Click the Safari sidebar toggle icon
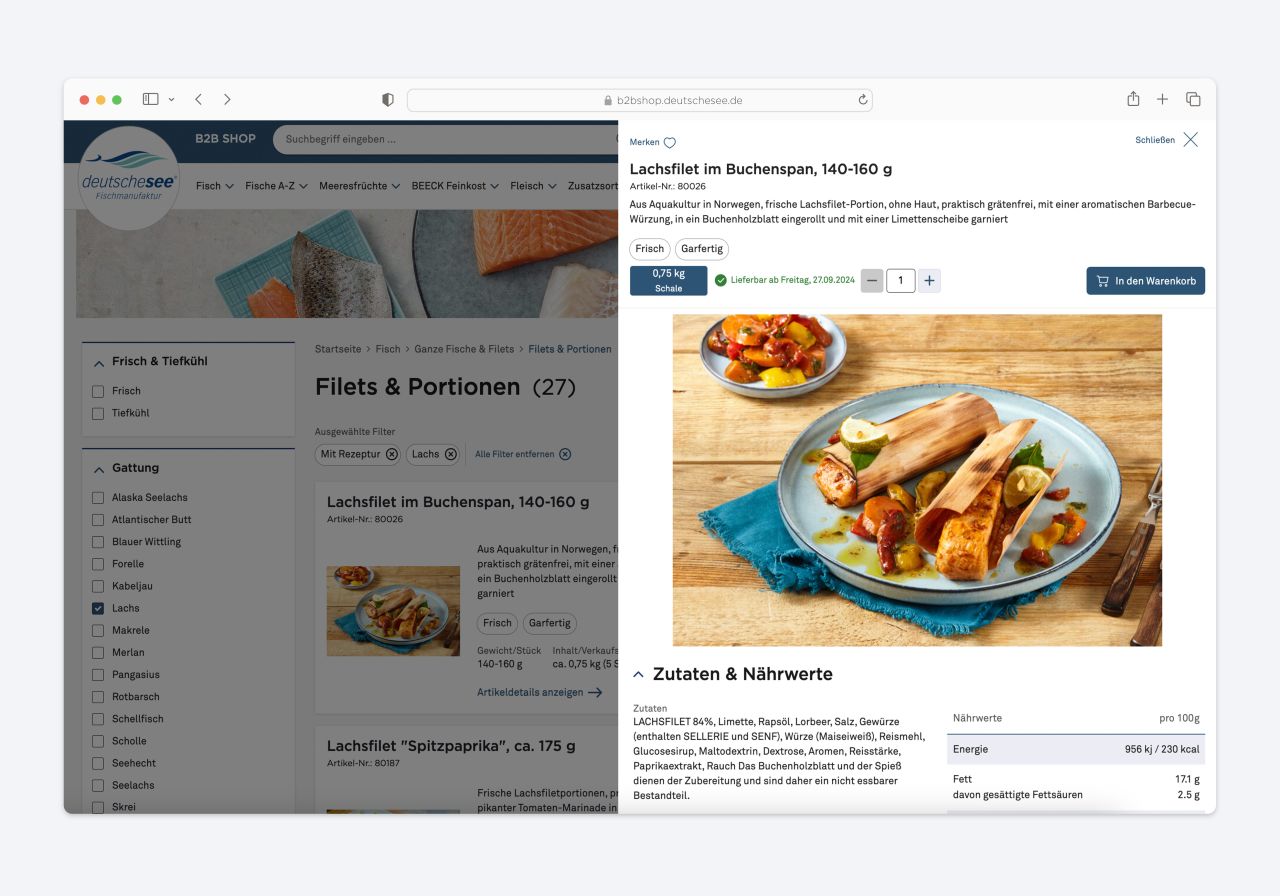The height and width of the screenshot is (896, 1280). (151, 99)
